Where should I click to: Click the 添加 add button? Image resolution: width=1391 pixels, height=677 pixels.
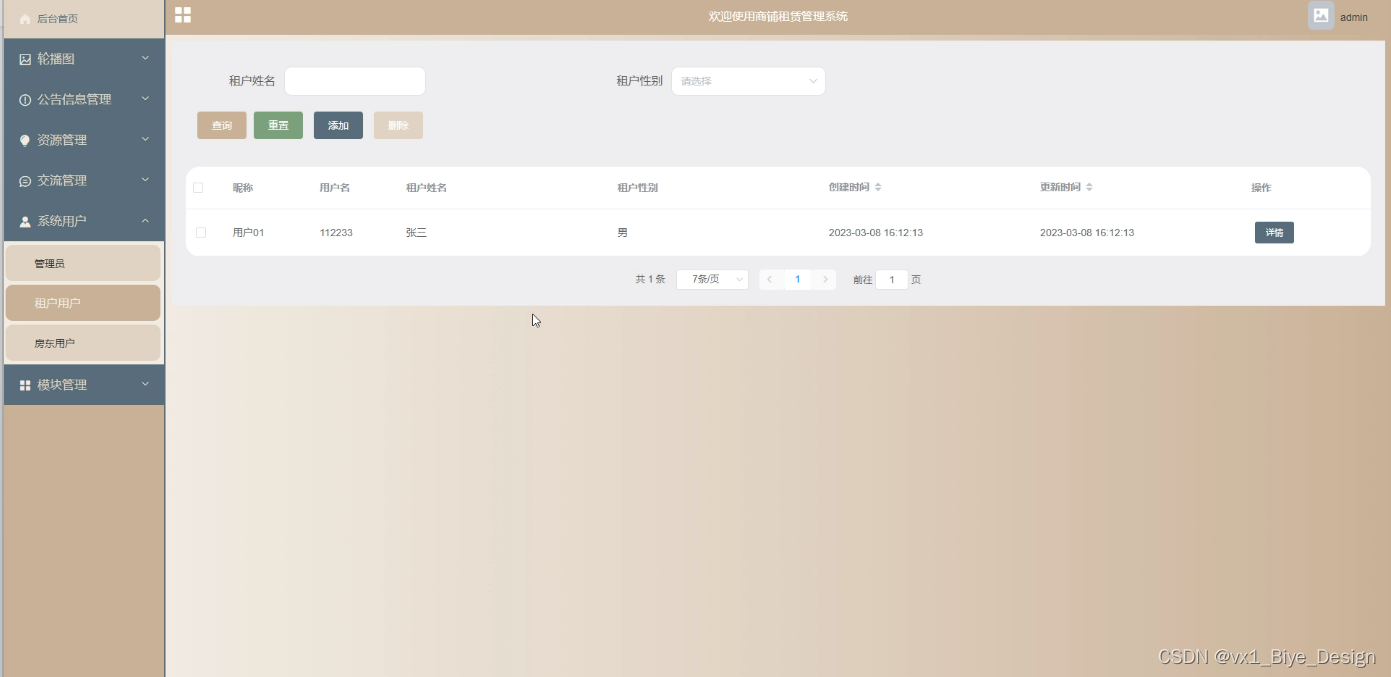[x=338, y=126]
